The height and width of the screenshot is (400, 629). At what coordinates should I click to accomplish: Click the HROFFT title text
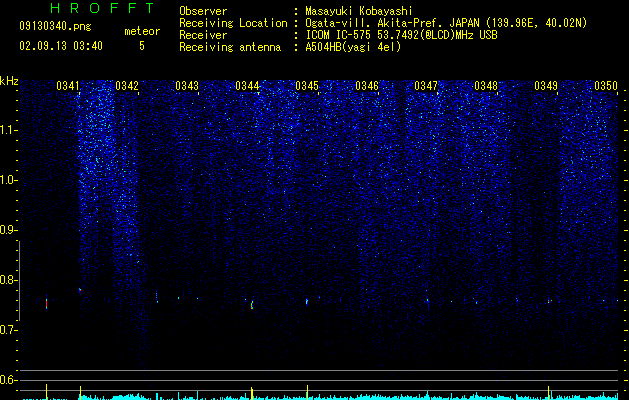102,8
